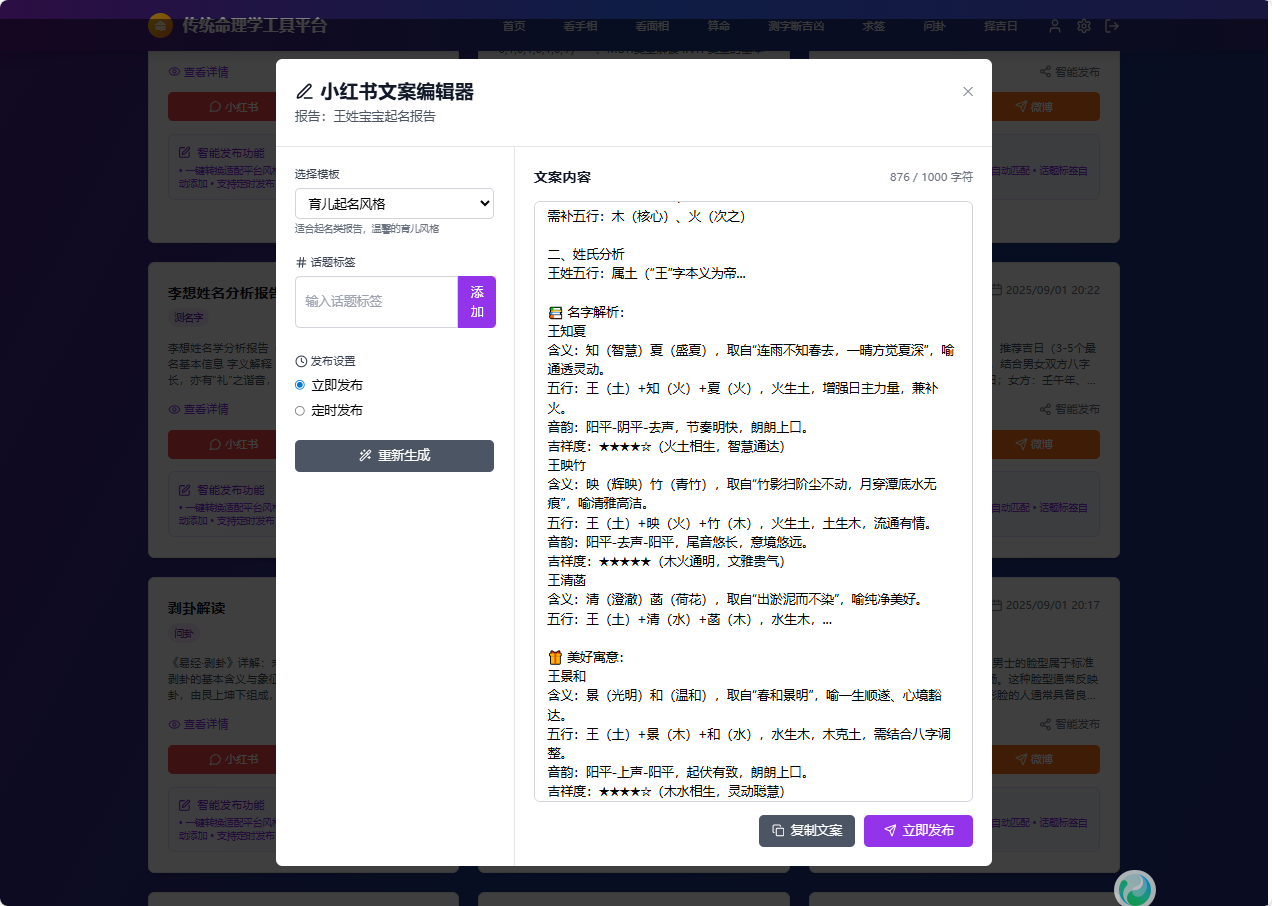Click the name 王映竹 in the text

566,465
